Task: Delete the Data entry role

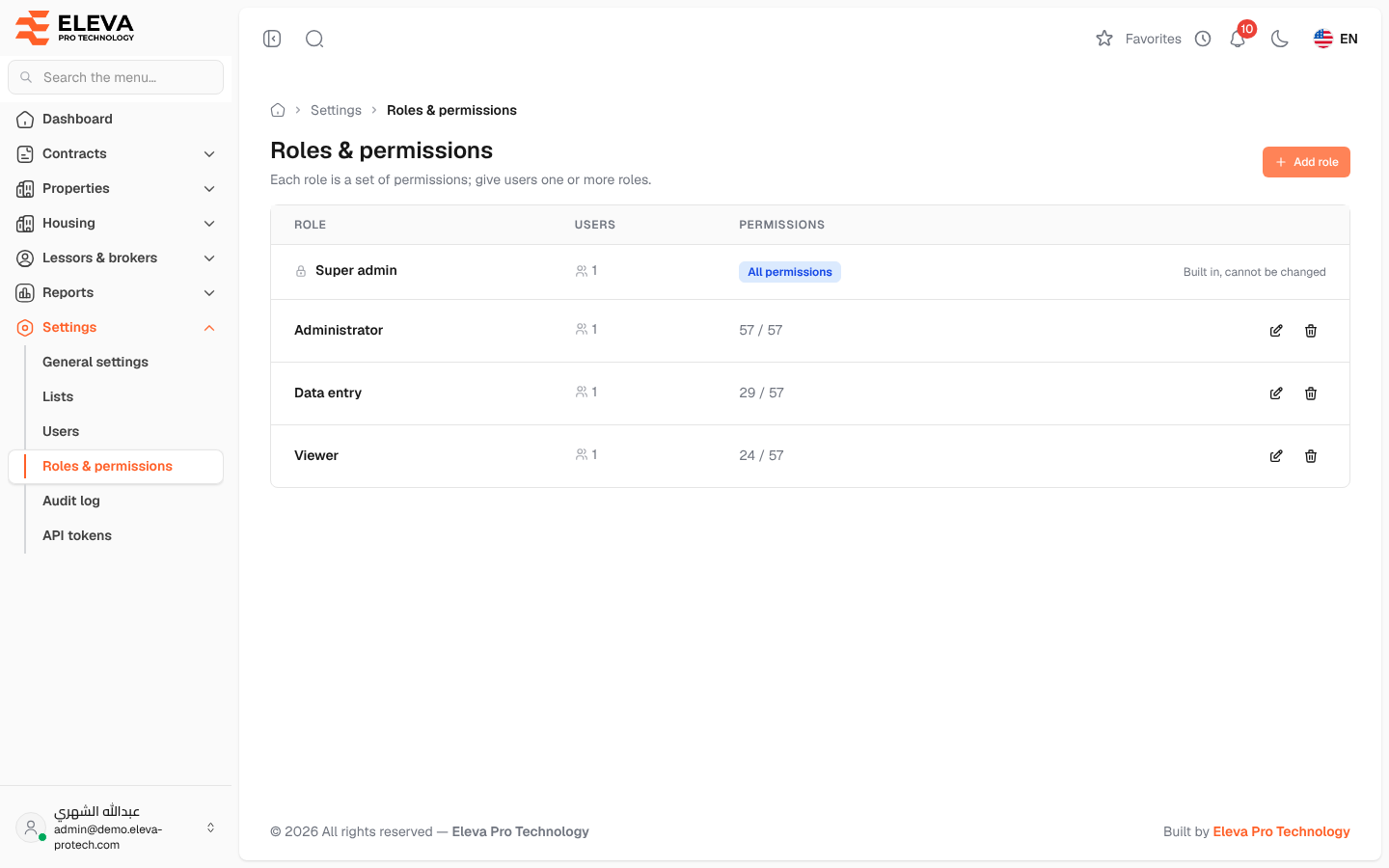Action: tap(1311, 393)
